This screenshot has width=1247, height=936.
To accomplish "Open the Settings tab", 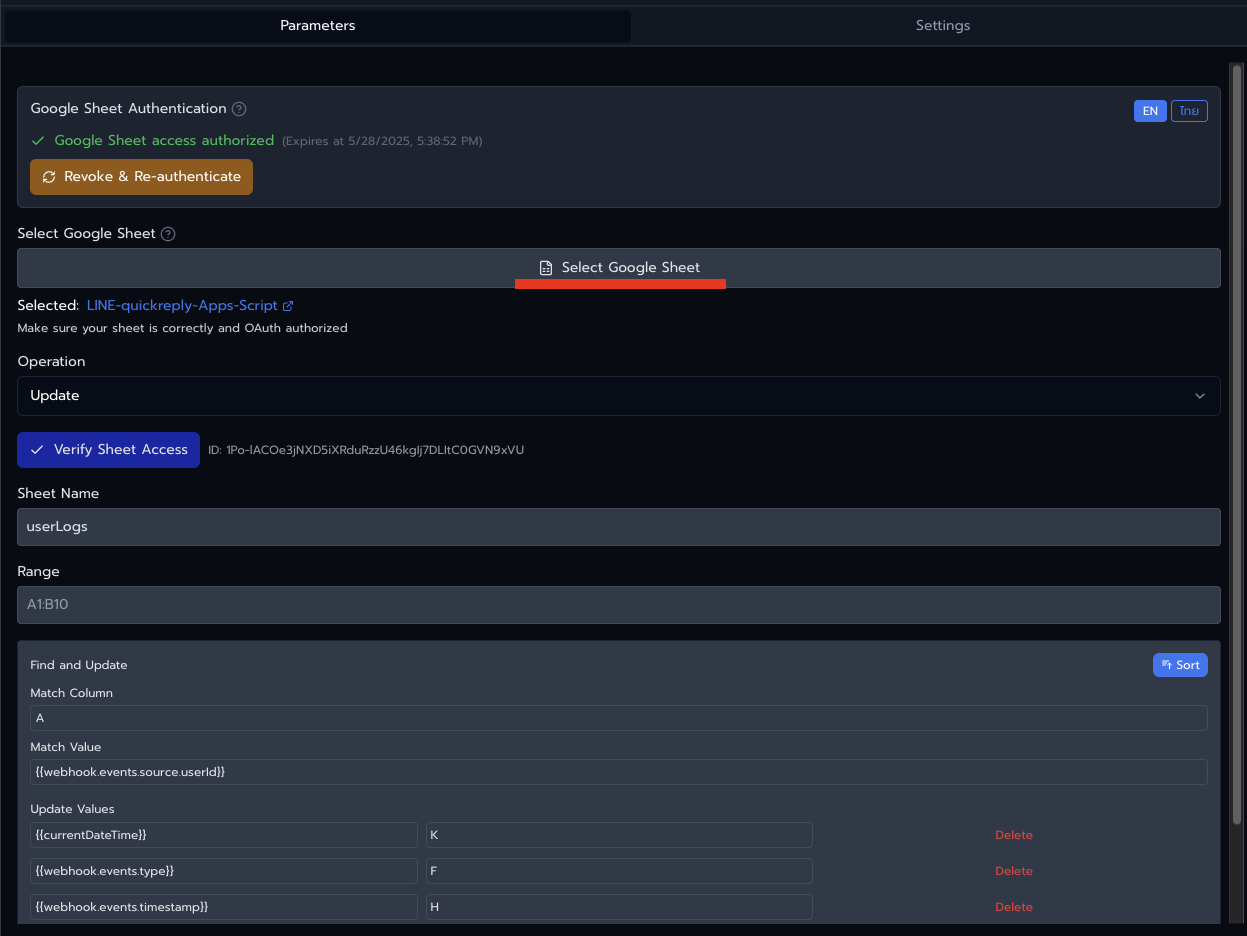I will tap(942, 26).
